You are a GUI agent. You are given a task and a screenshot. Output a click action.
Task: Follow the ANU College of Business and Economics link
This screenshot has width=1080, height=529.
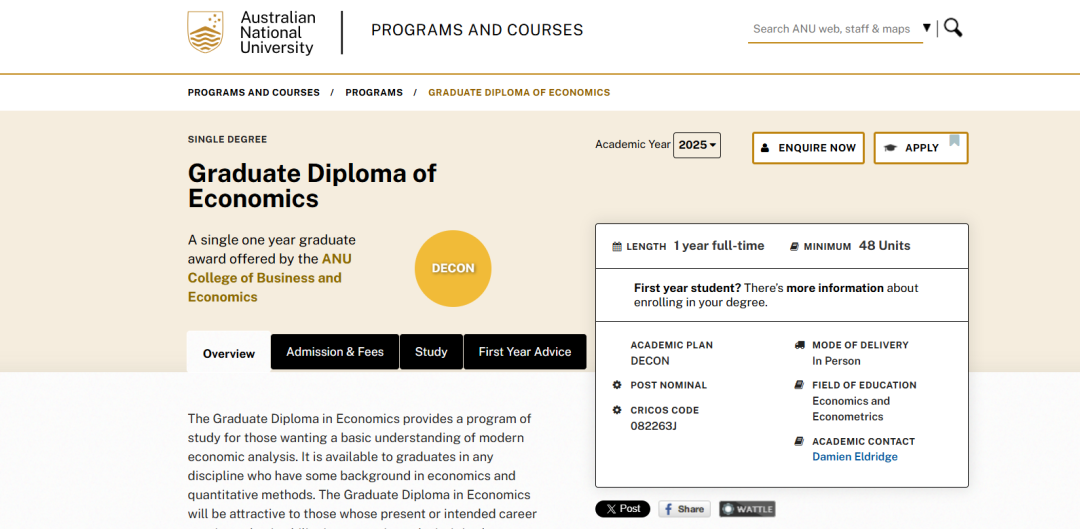pos(265,278)
